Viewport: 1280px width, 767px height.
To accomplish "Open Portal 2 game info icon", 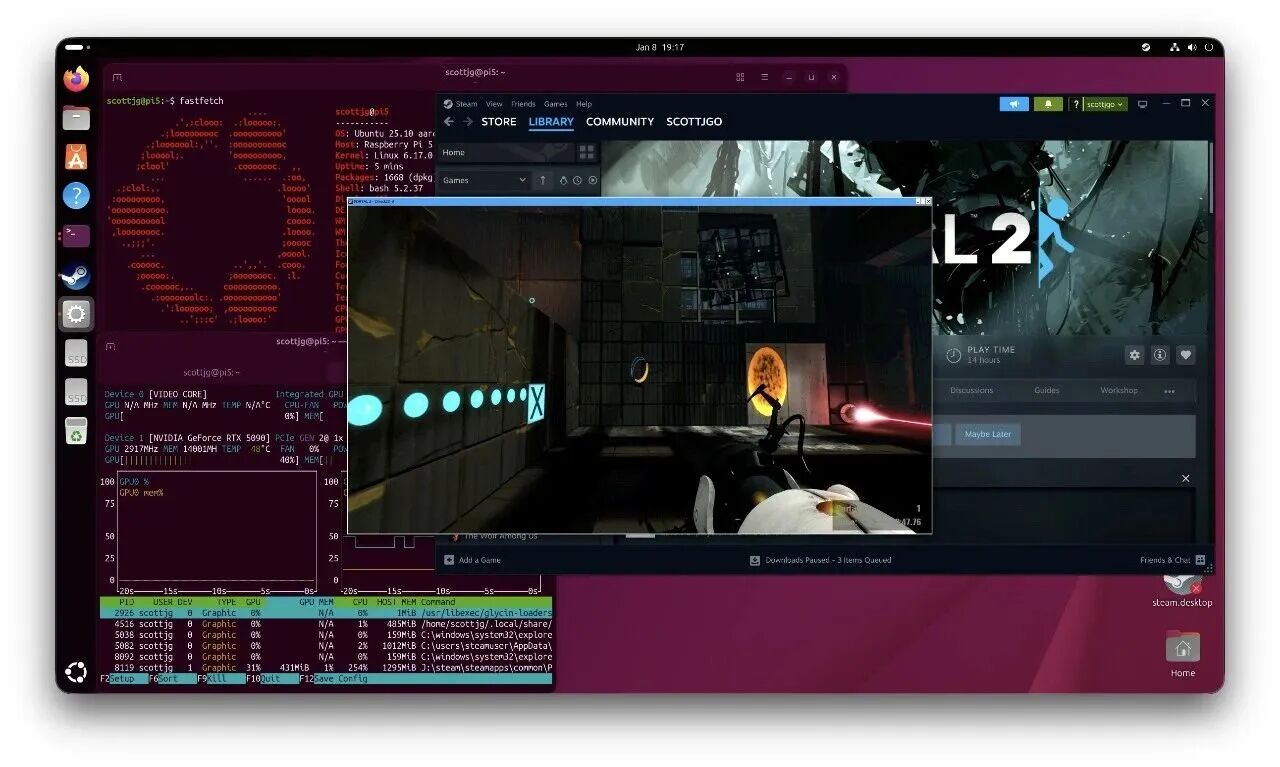I will tap(1160, 355).
